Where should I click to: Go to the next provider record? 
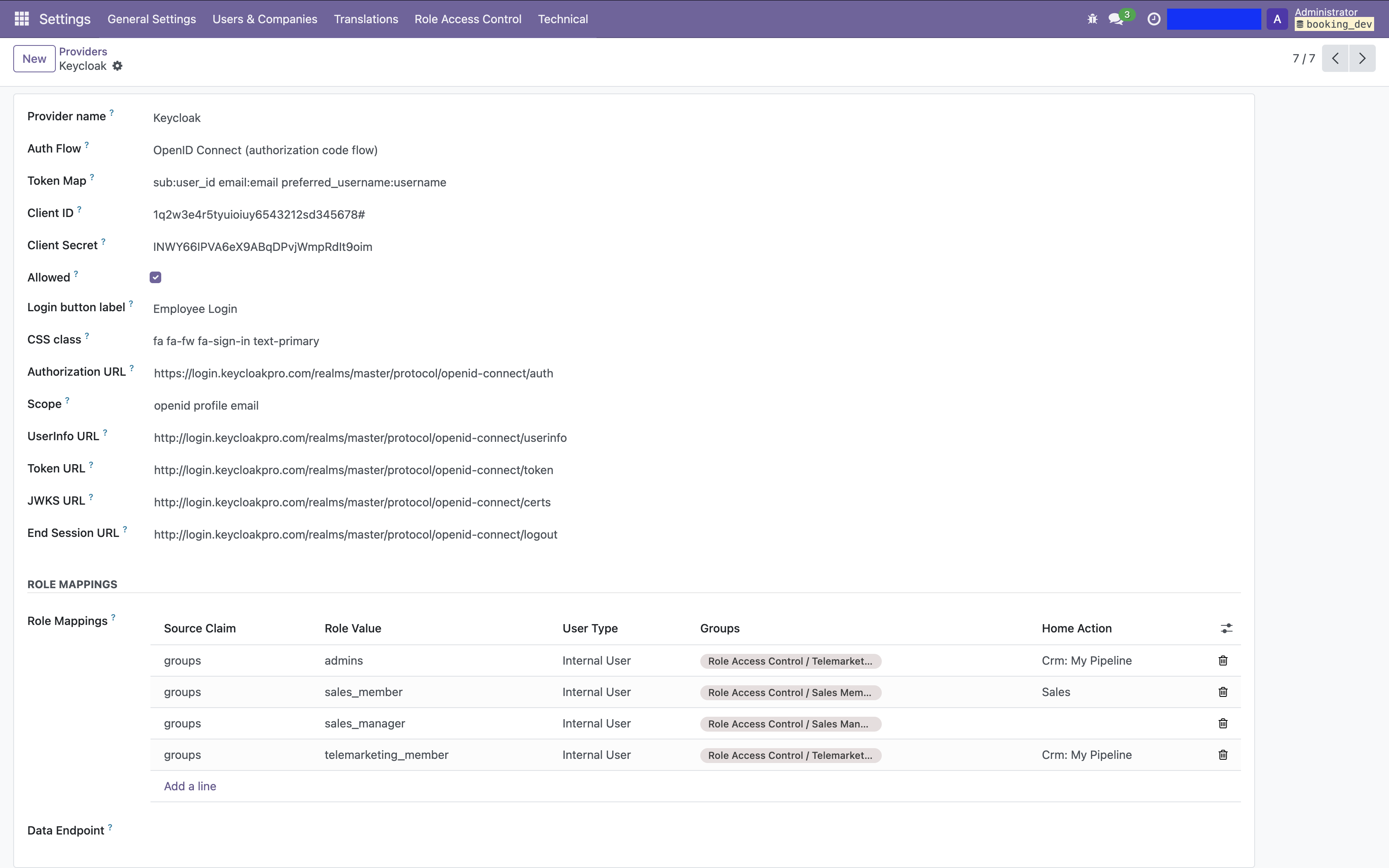pos(1362,59)
